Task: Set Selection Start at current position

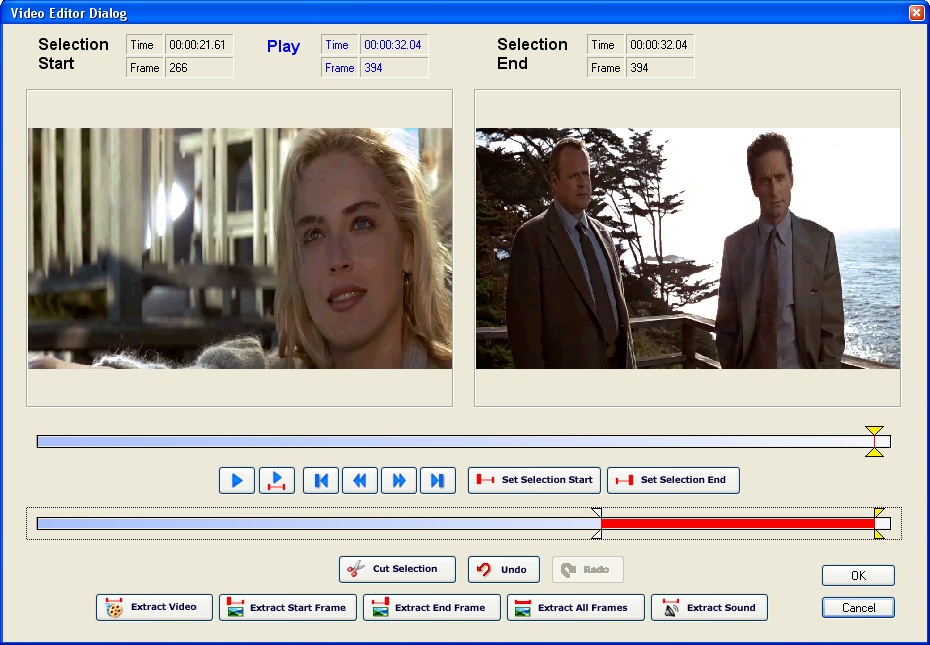Action: click(x=533, y=480)
